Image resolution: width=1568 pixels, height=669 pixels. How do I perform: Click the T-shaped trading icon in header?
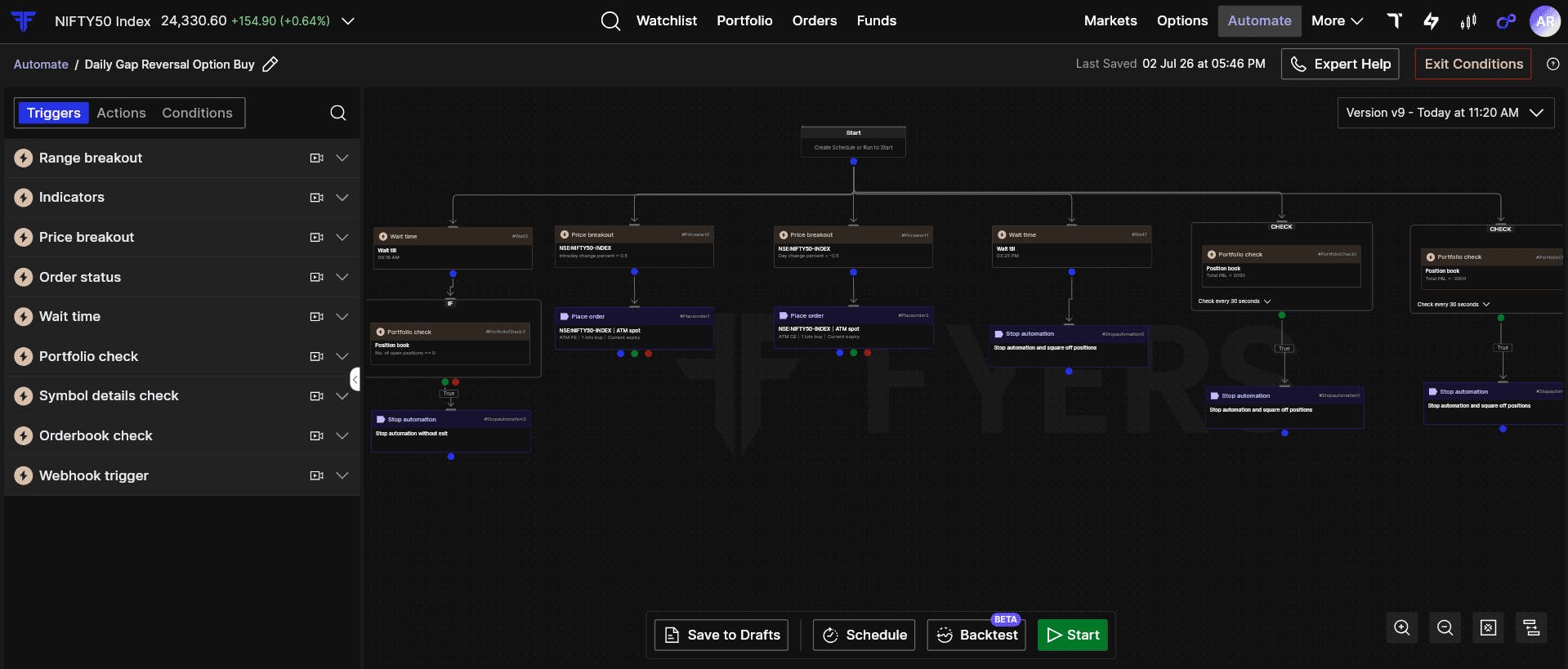coord(1395,21)
